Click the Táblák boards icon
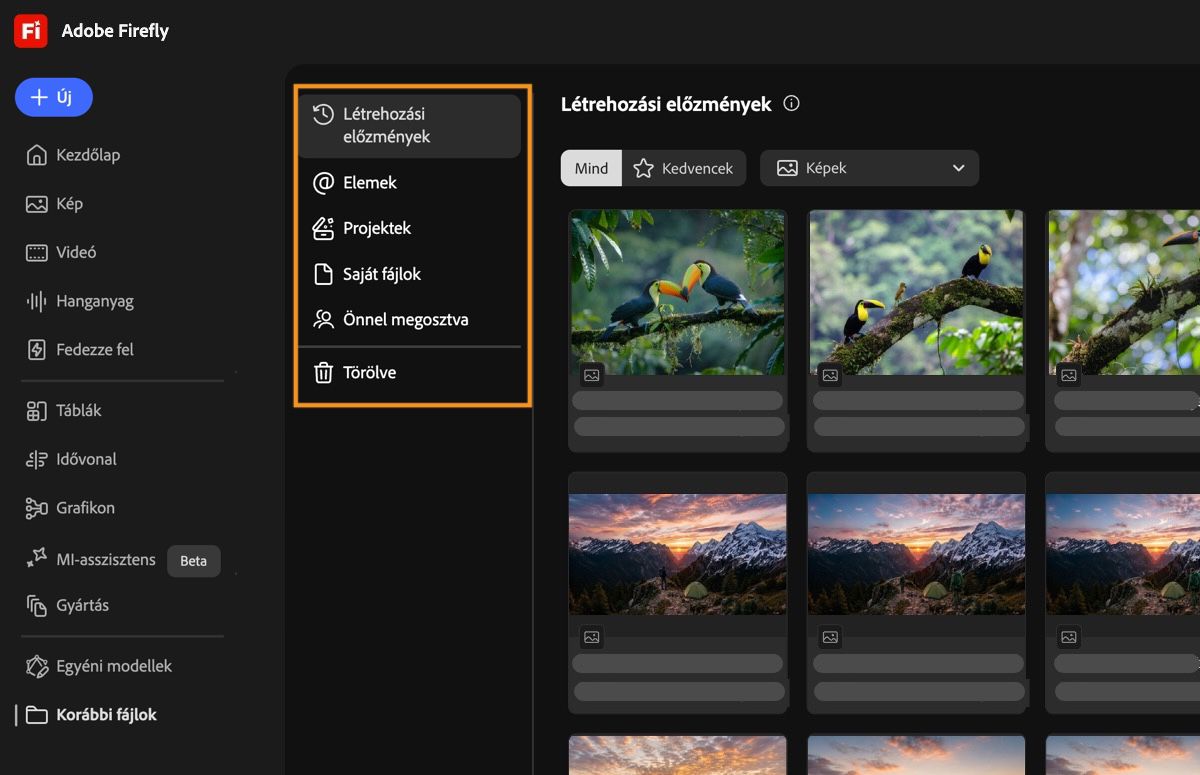This screenshot has width=1200, height=775. click(37, 410)
